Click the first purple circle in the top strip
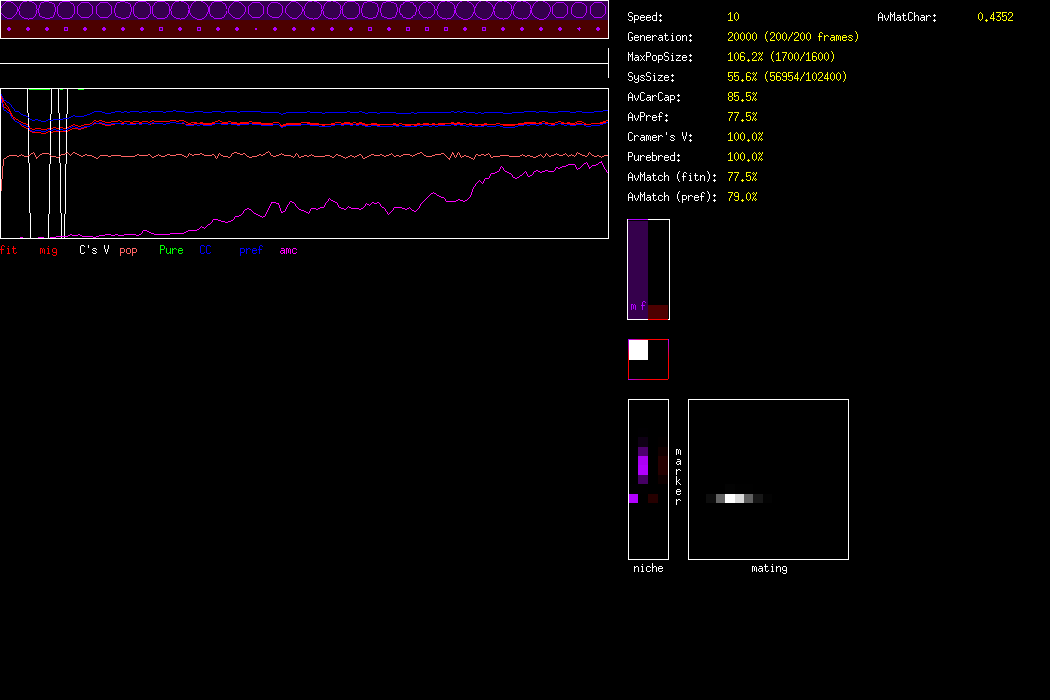 (x=11, y=11)
